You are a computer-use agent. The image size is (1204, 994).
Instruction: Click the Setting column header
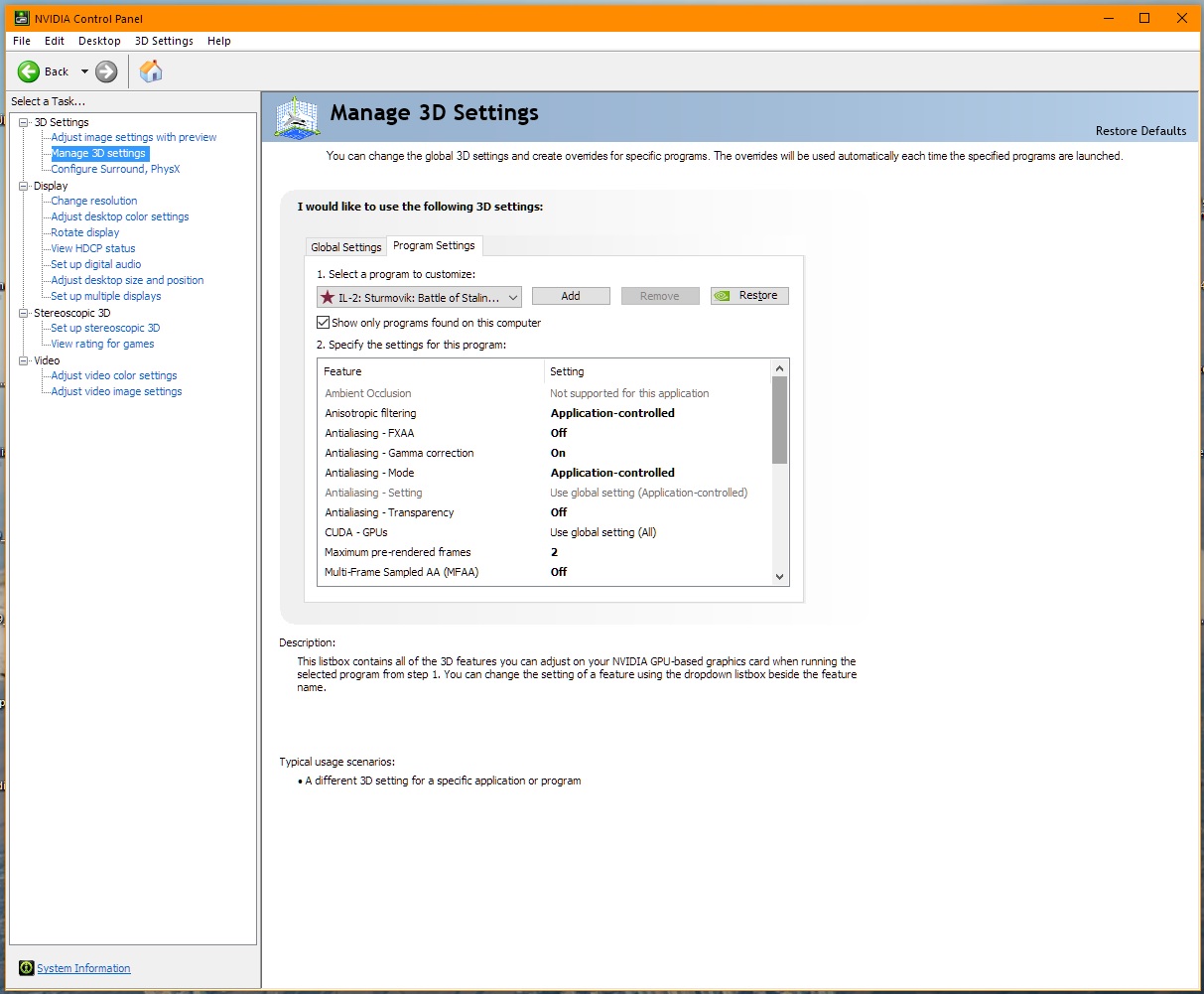coord(657,371)
